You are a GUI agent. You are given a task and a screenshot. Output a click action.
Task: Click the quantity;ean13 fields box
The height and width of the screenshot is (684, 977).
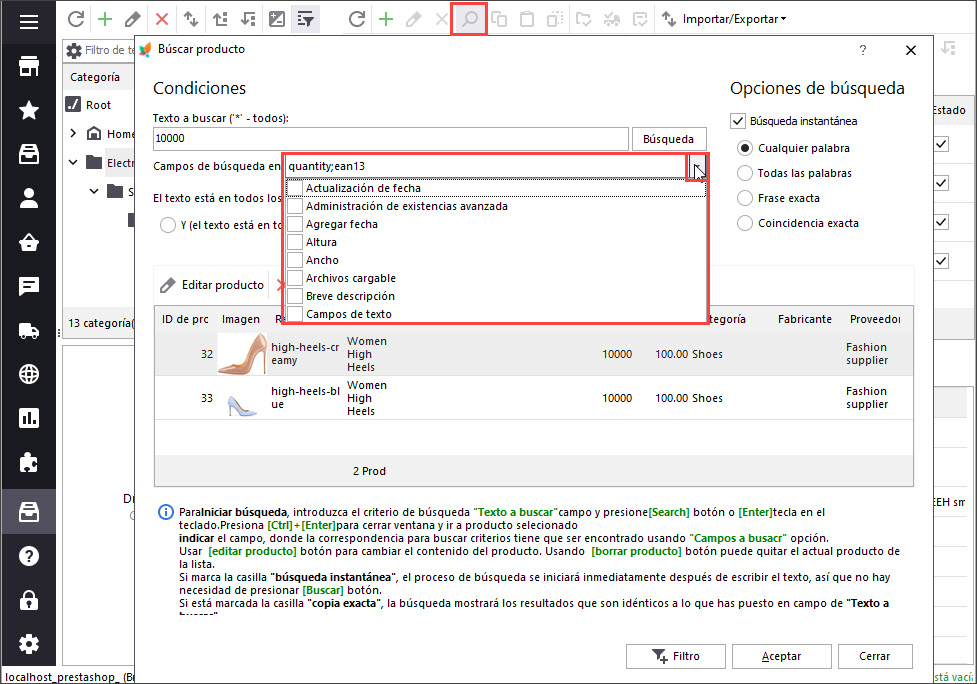(x=486, y=166)
